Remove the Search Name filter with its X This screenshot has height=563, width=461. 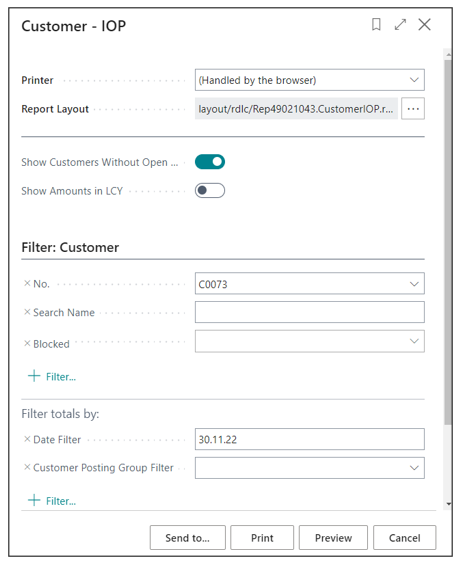27,312
